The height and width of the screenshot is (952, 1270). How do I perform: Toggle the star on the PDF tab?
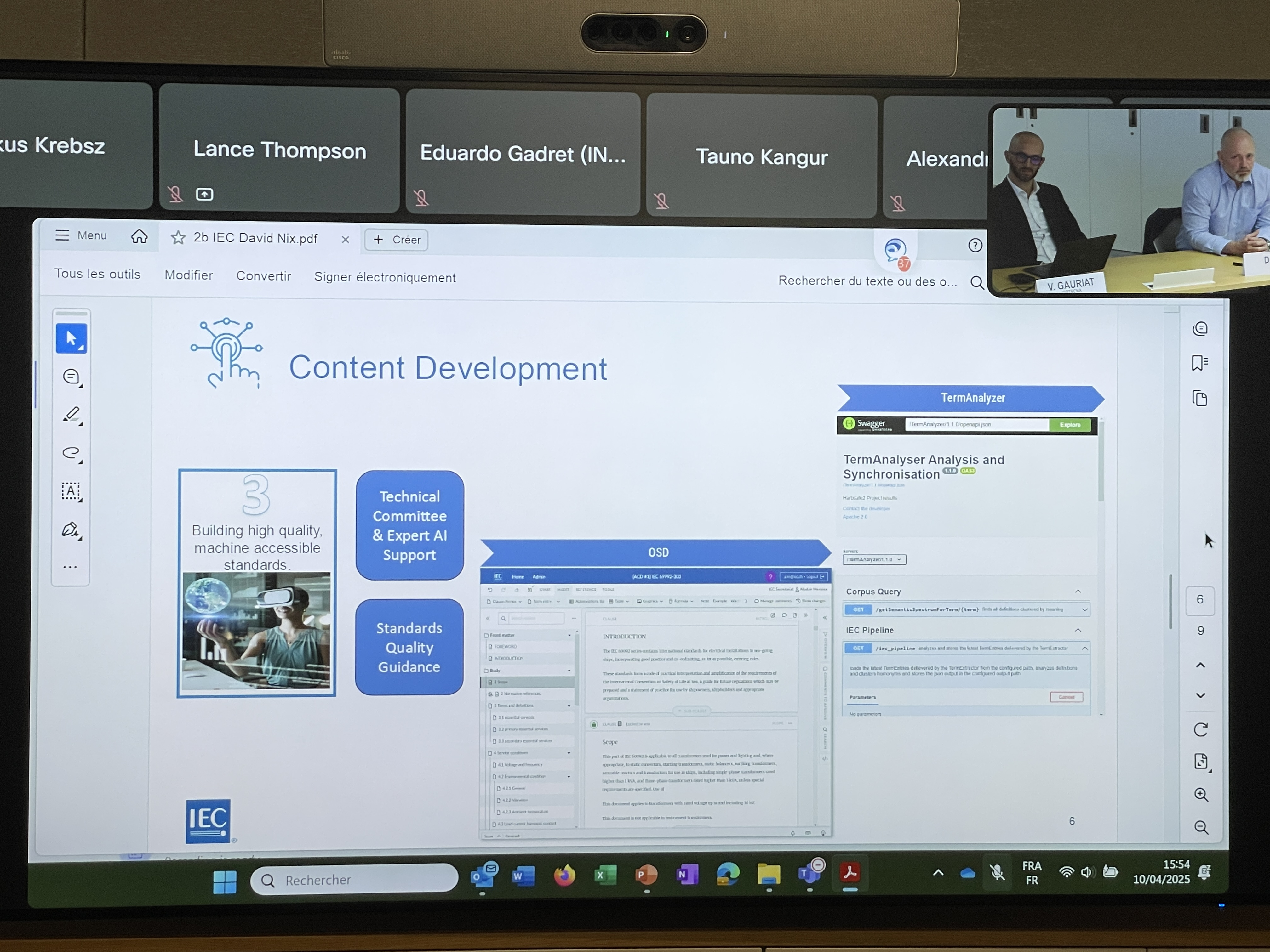(x=178, y=238)
